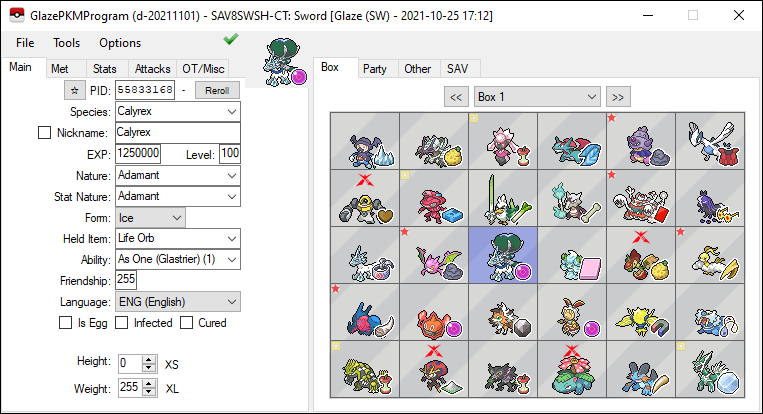Increase the Height value with up arrow
Image resolution: width=763 pixels, height=414 pixels.
point(150,359)
